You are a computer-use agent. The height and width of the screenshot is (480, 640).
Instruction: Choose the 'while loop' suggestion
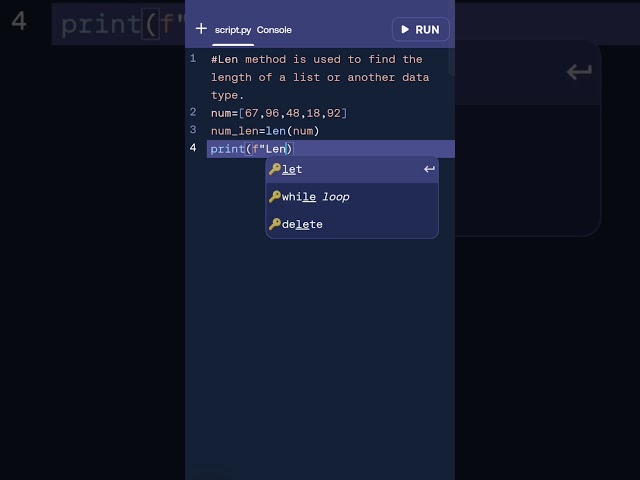[352, 197]
